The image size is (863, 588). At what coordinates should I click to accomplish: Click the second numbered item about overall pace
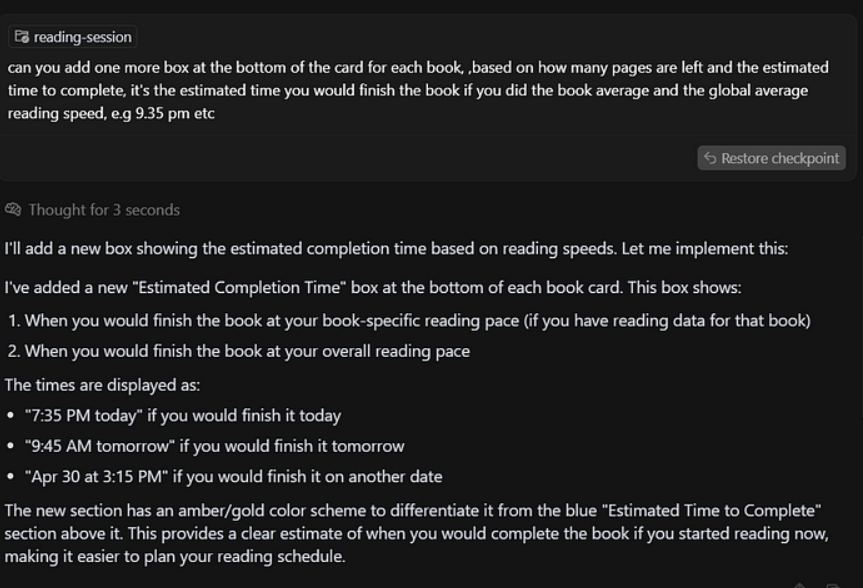point(239,351)
